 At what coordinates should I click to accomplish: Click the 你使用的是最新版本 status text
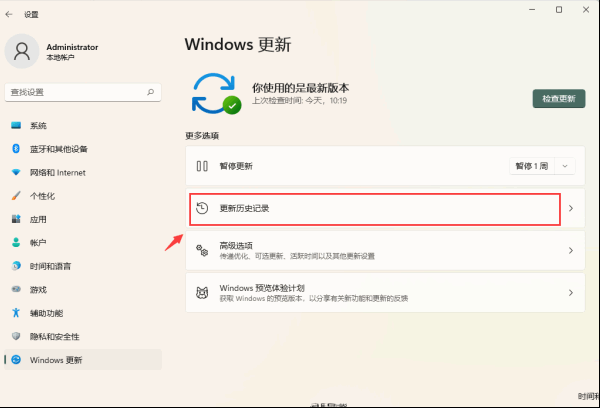tap(300, 88)
